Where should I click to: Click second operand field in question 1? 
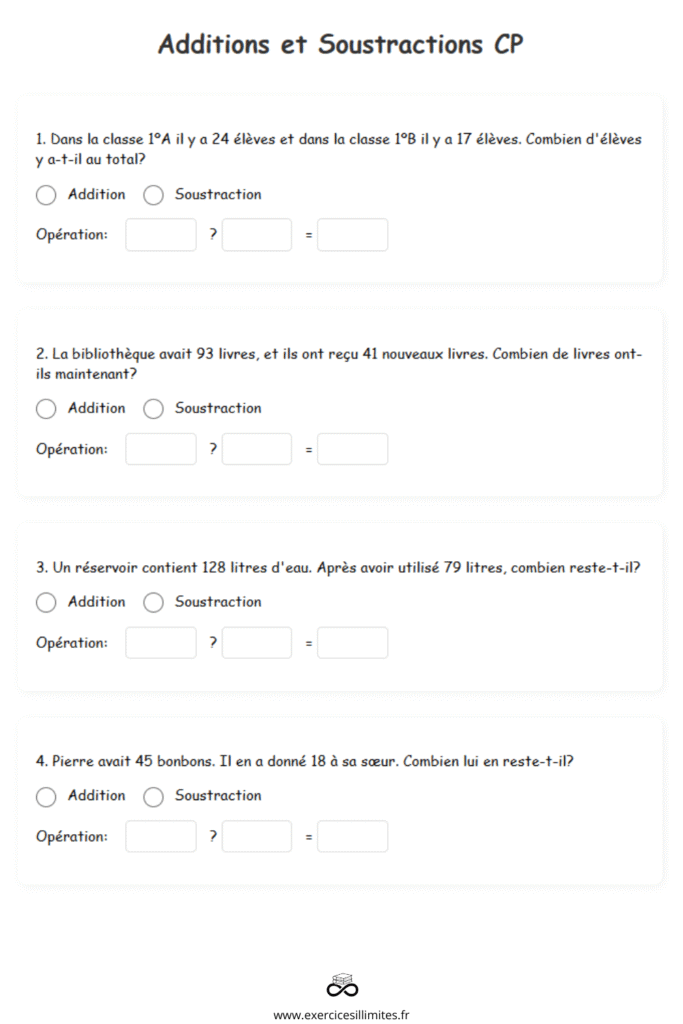pos(257,235)
